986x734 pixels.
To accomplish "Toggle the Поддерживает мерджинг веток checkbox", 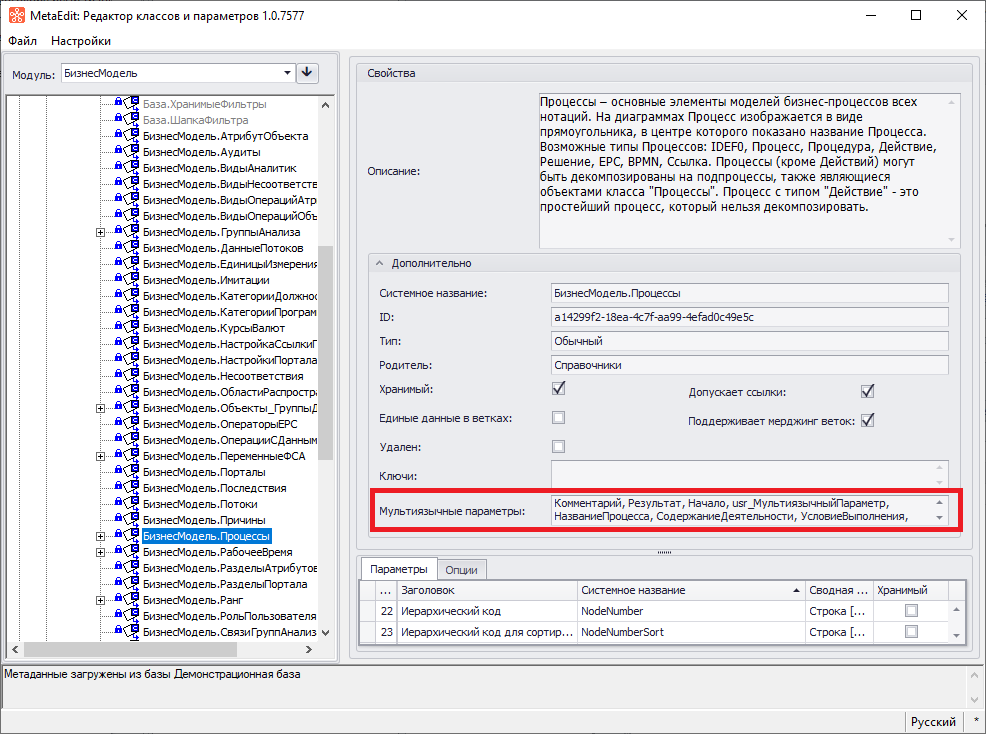I will click(x=868, y=420).
